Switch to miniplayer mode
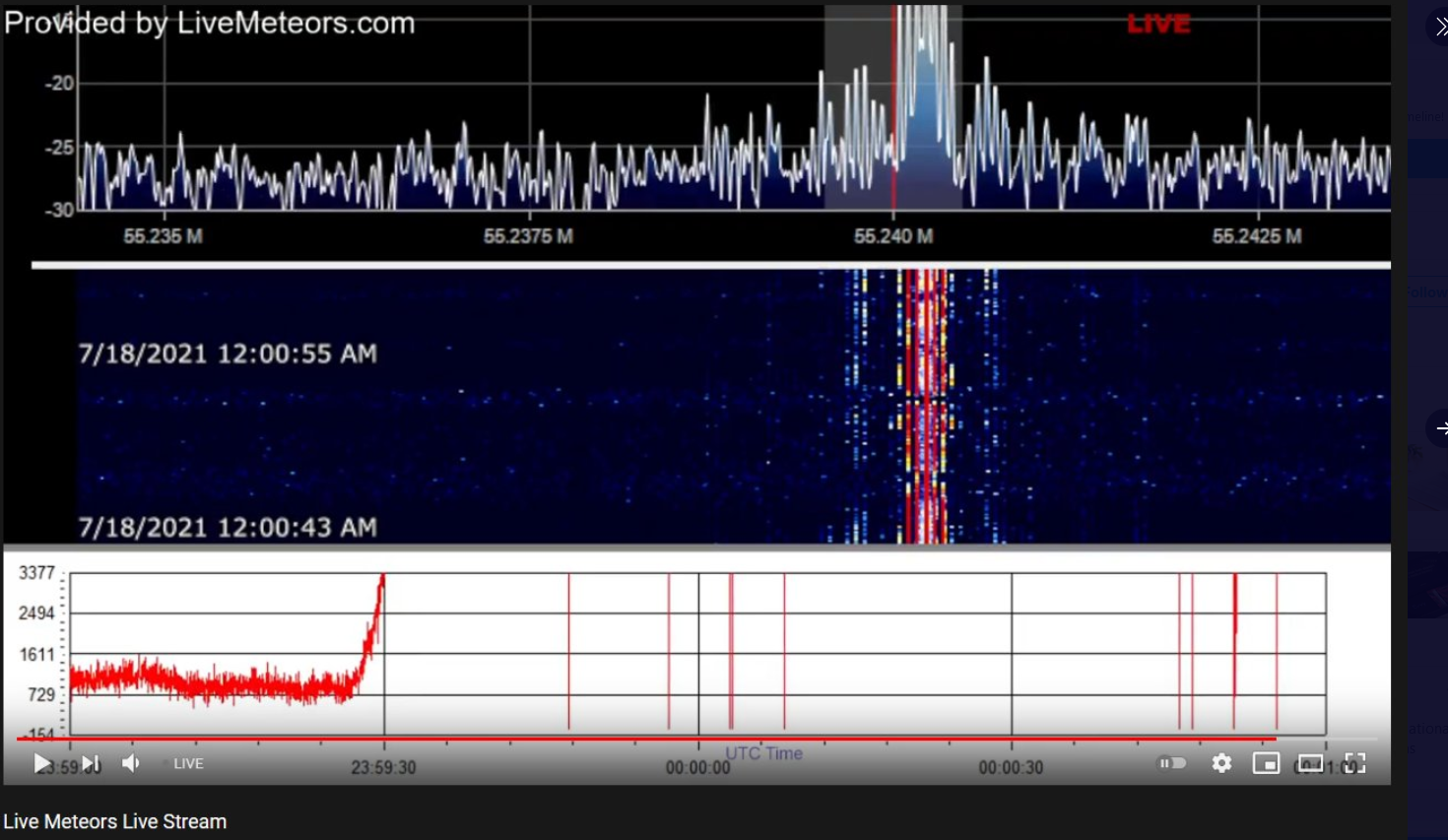Viewport: 1448px width, 840px height. 1266,763
